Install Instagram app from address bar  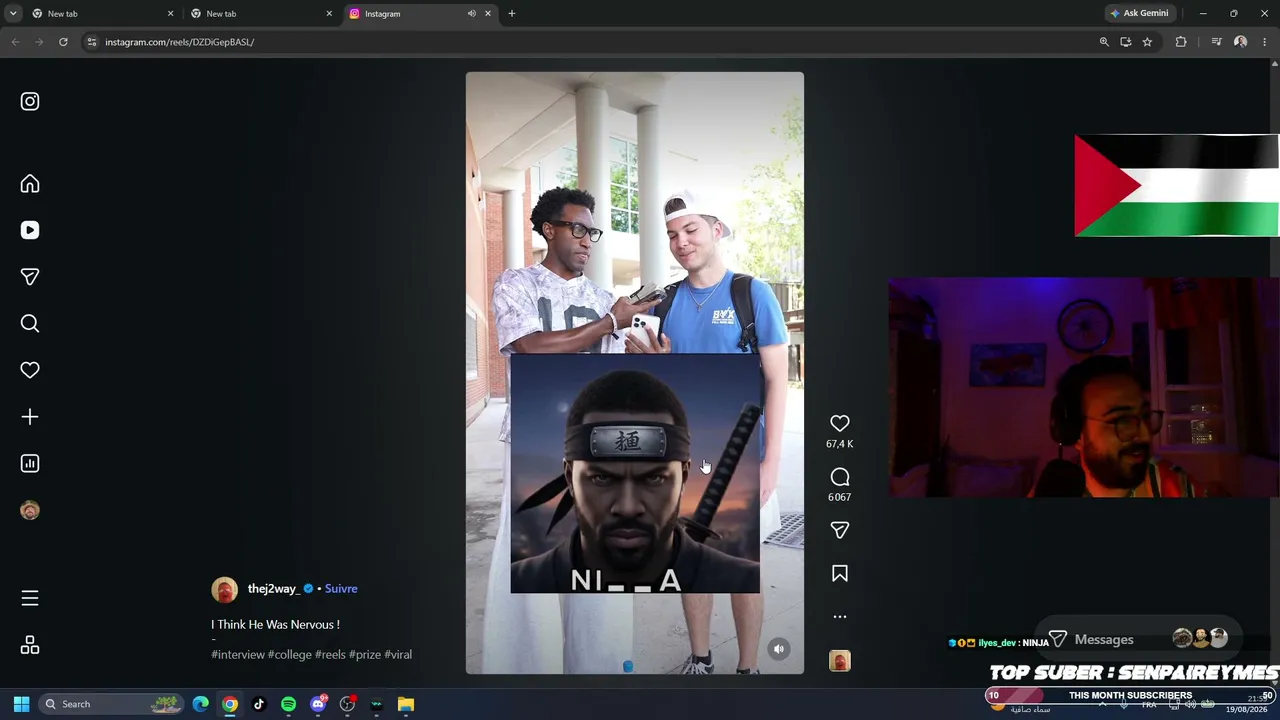pos(1126,42)
